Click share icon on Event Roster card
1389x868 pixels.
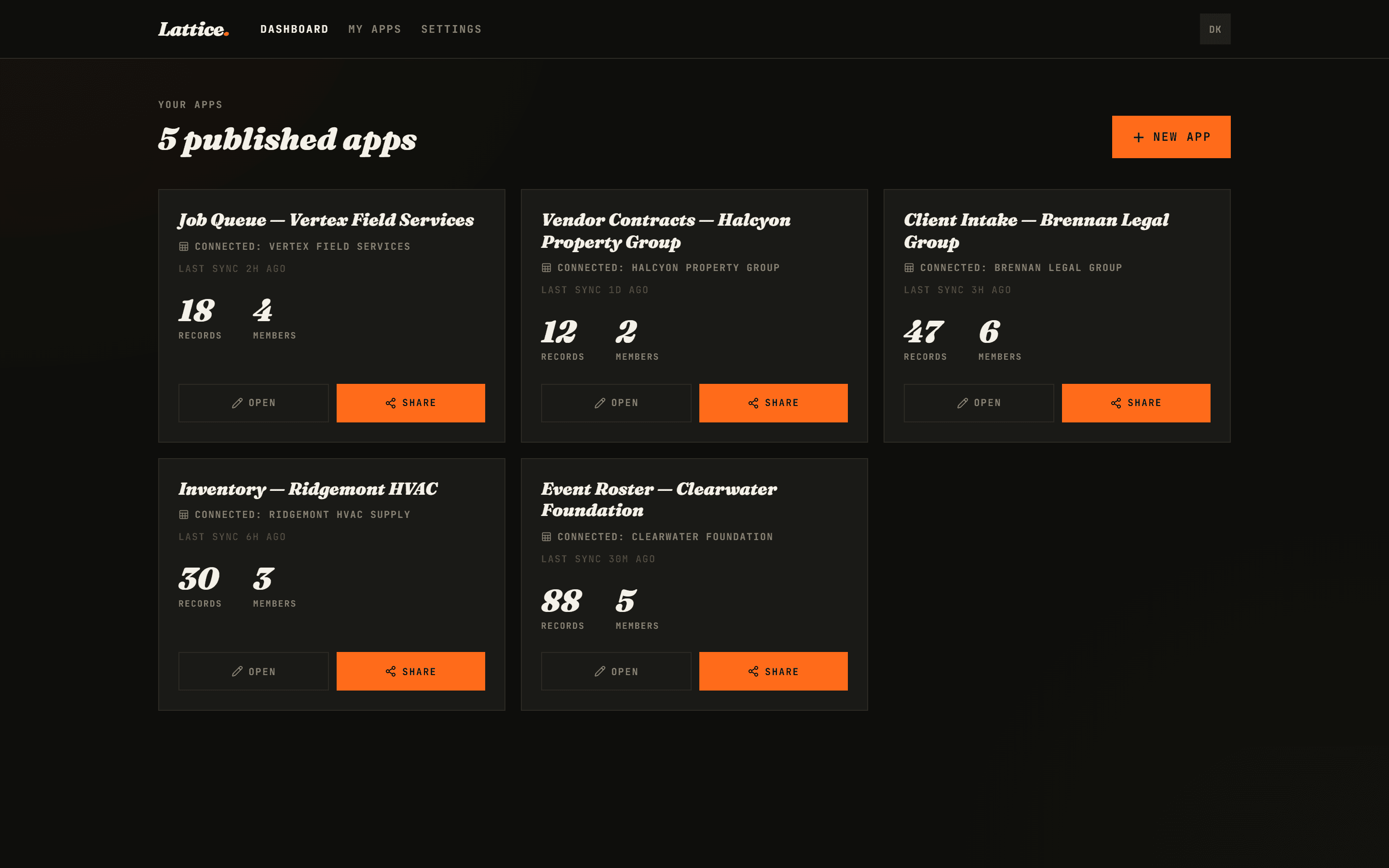point(754,671)
